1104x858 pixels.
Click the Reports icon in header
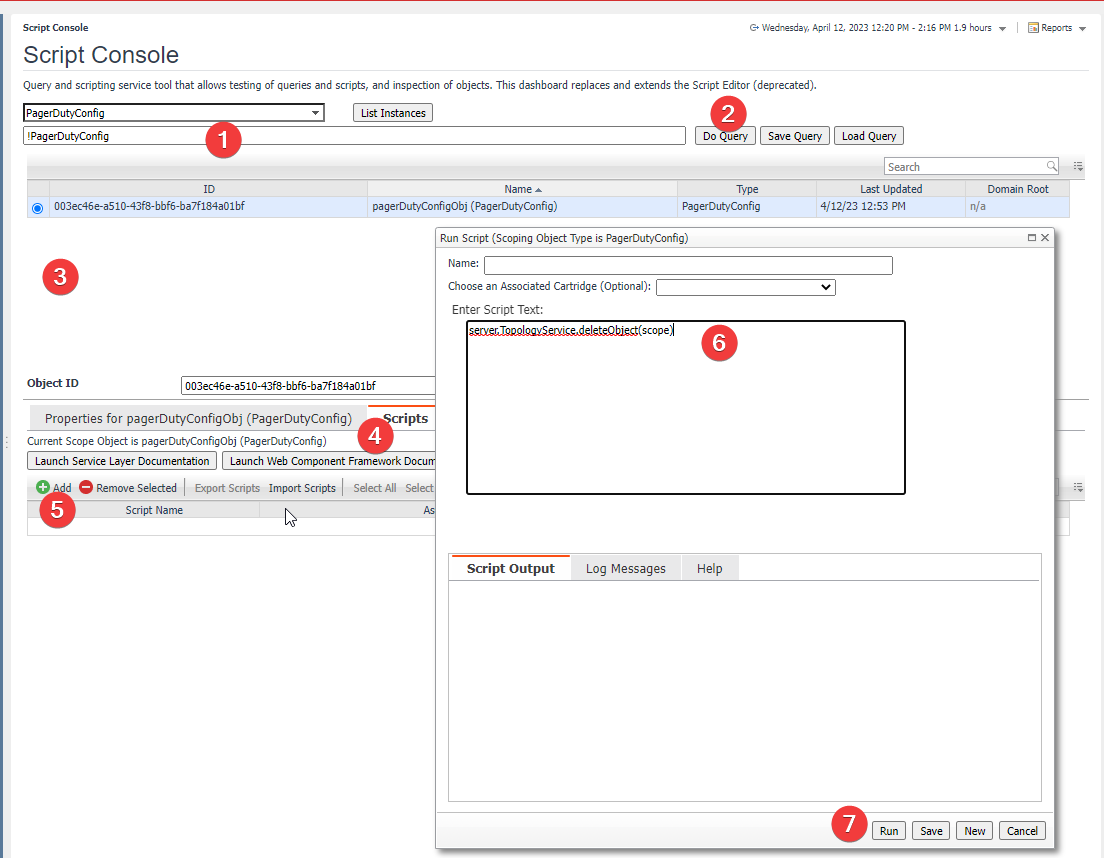1033,28
